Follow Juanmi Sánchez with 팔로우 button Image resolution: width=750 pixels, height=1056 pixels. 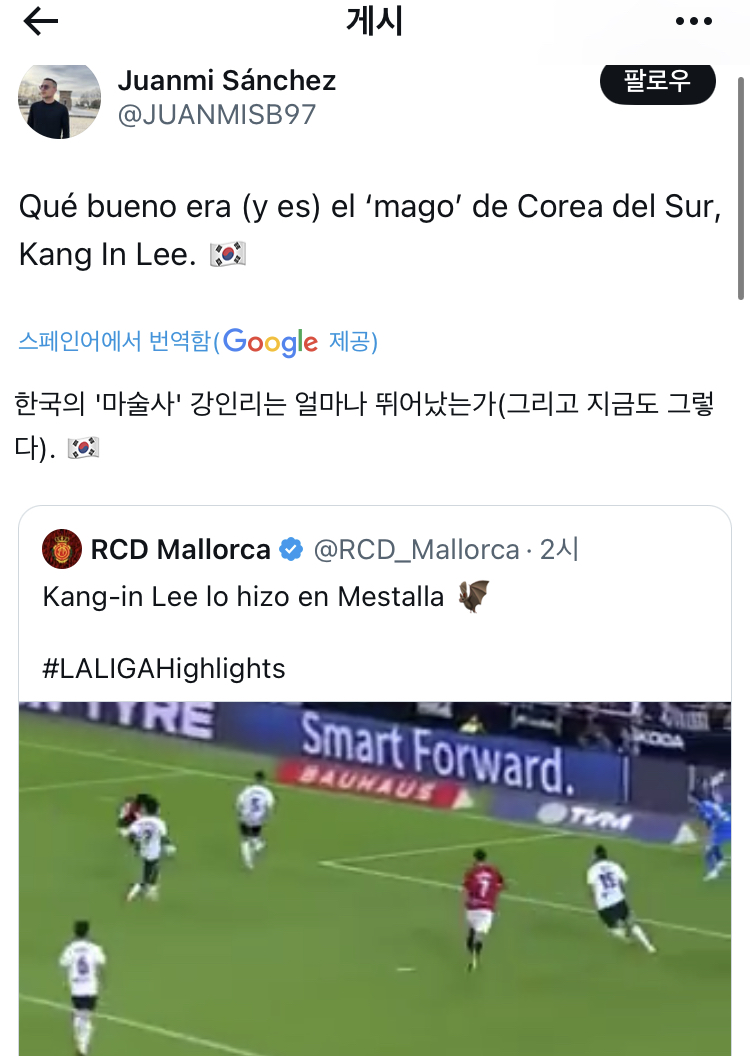[x=657, y=82]
